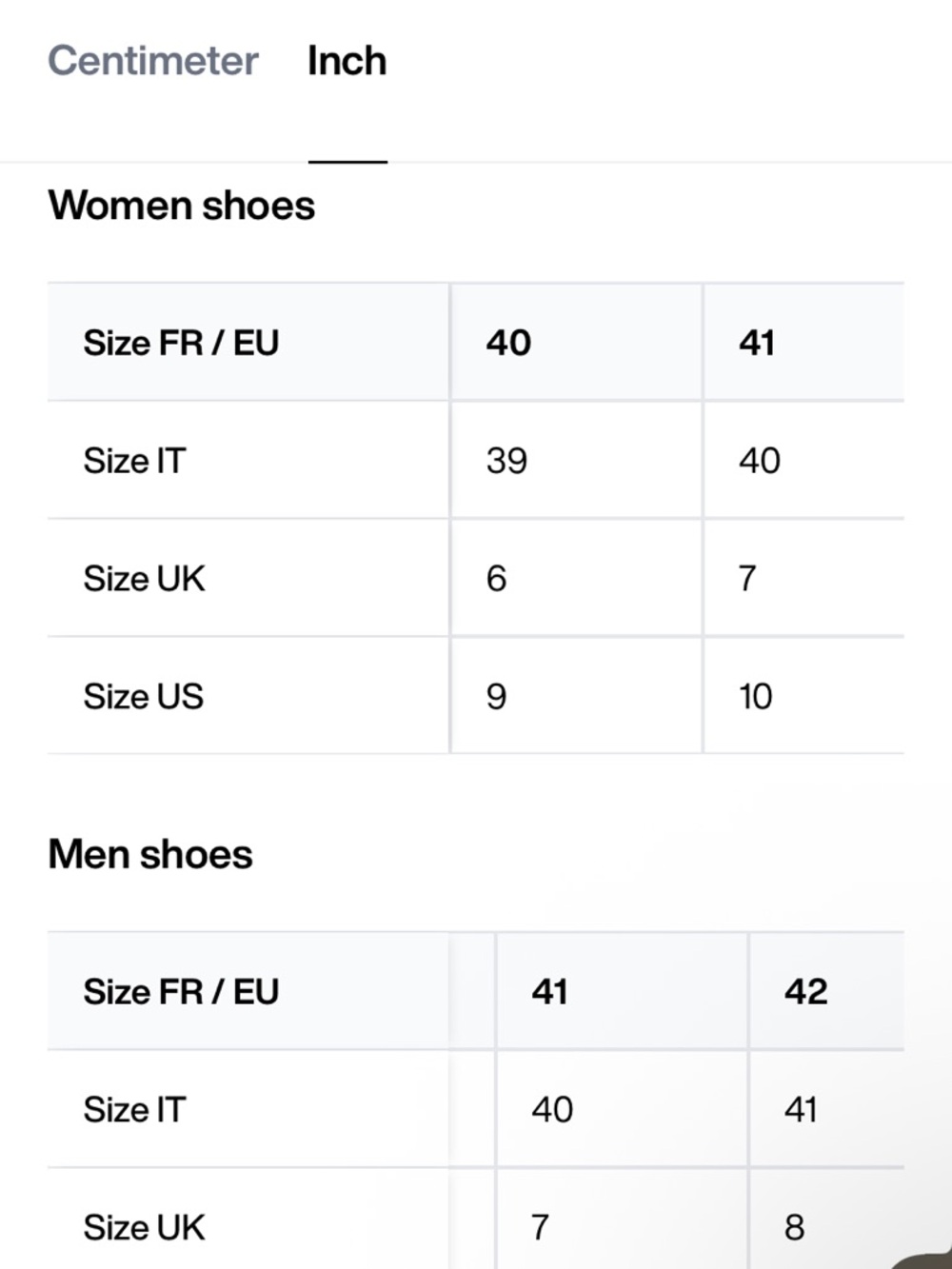Select the Inch tab
The image size is (952, 1269).
(x=347, y=61)
